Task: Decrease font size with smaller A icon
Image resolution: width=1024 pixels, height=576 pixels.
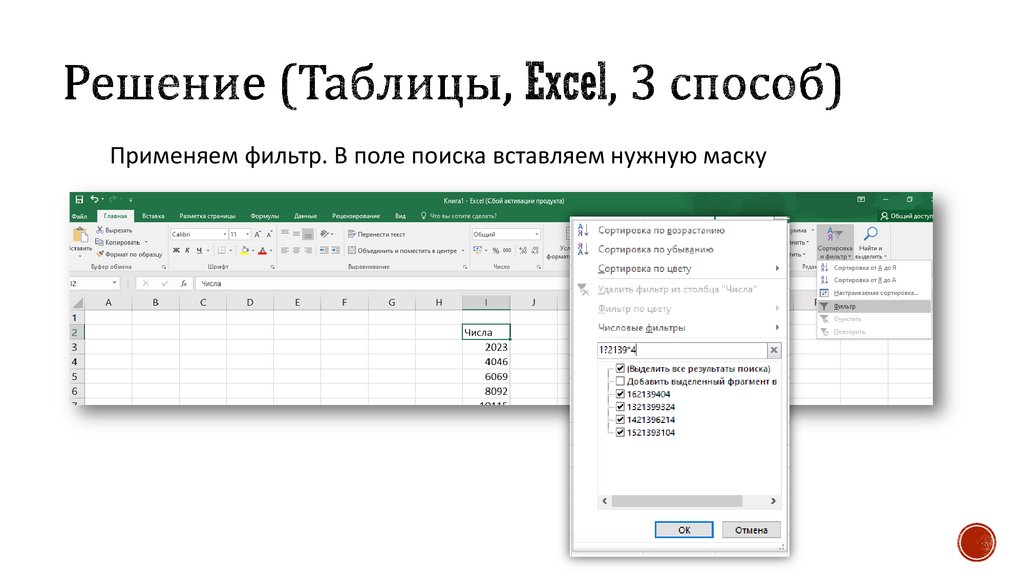Action: pyautogui.click(x=268, y=234)
